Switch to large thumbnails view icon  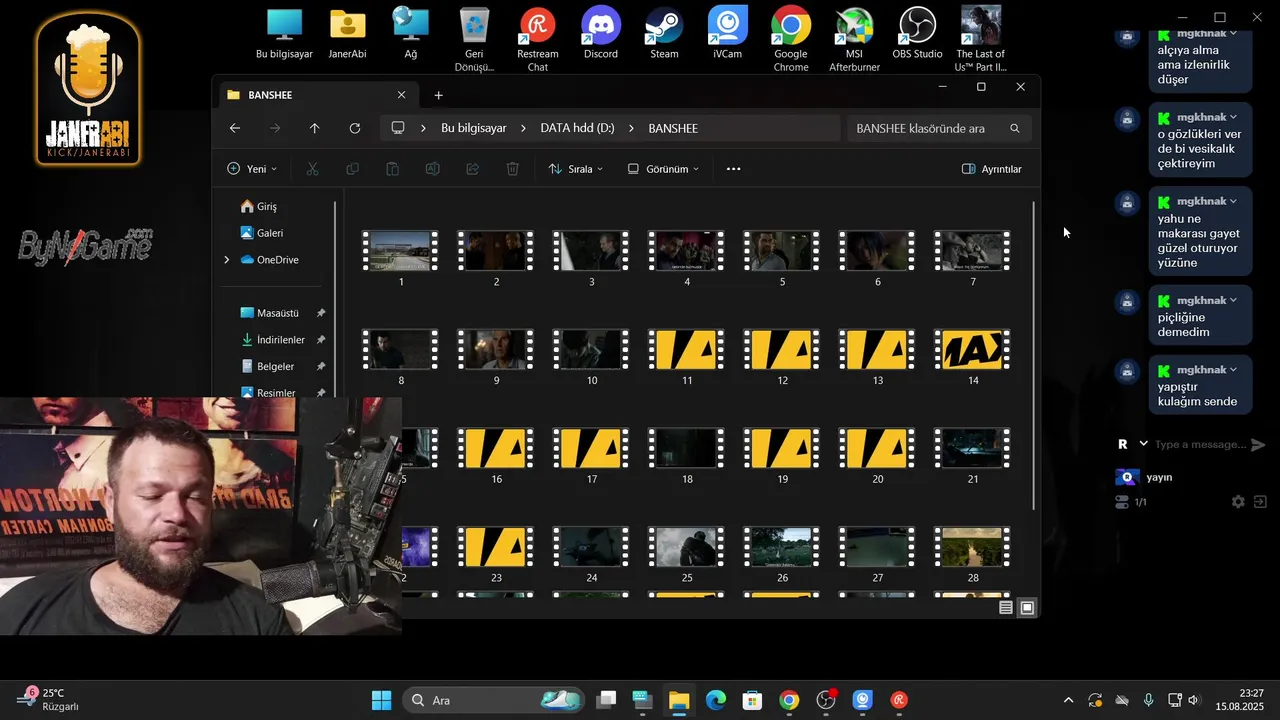tap(1027, 607)
